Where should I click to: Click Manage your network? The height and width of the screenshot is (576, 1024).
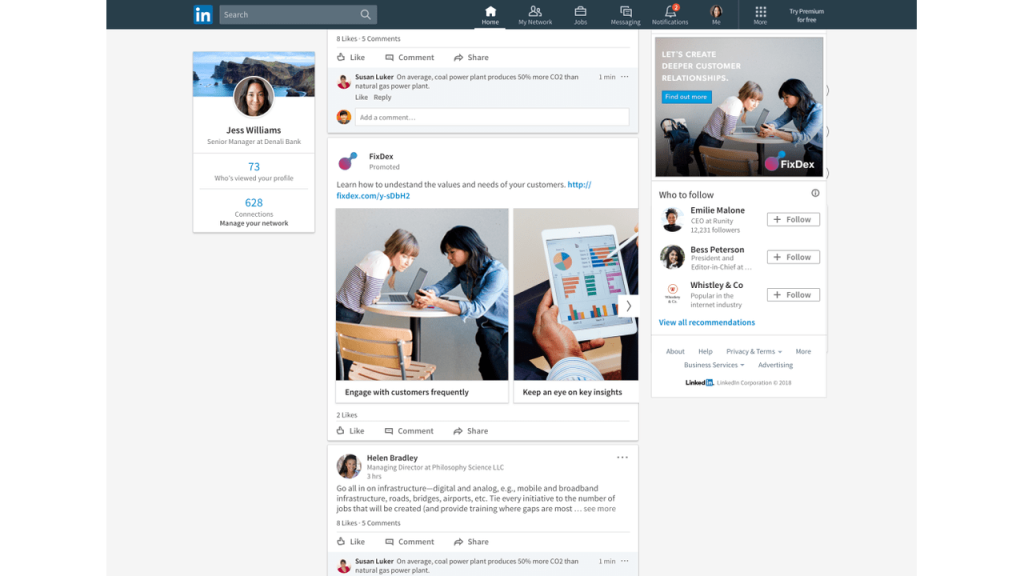pyautogui.click(x=253, y=223)
